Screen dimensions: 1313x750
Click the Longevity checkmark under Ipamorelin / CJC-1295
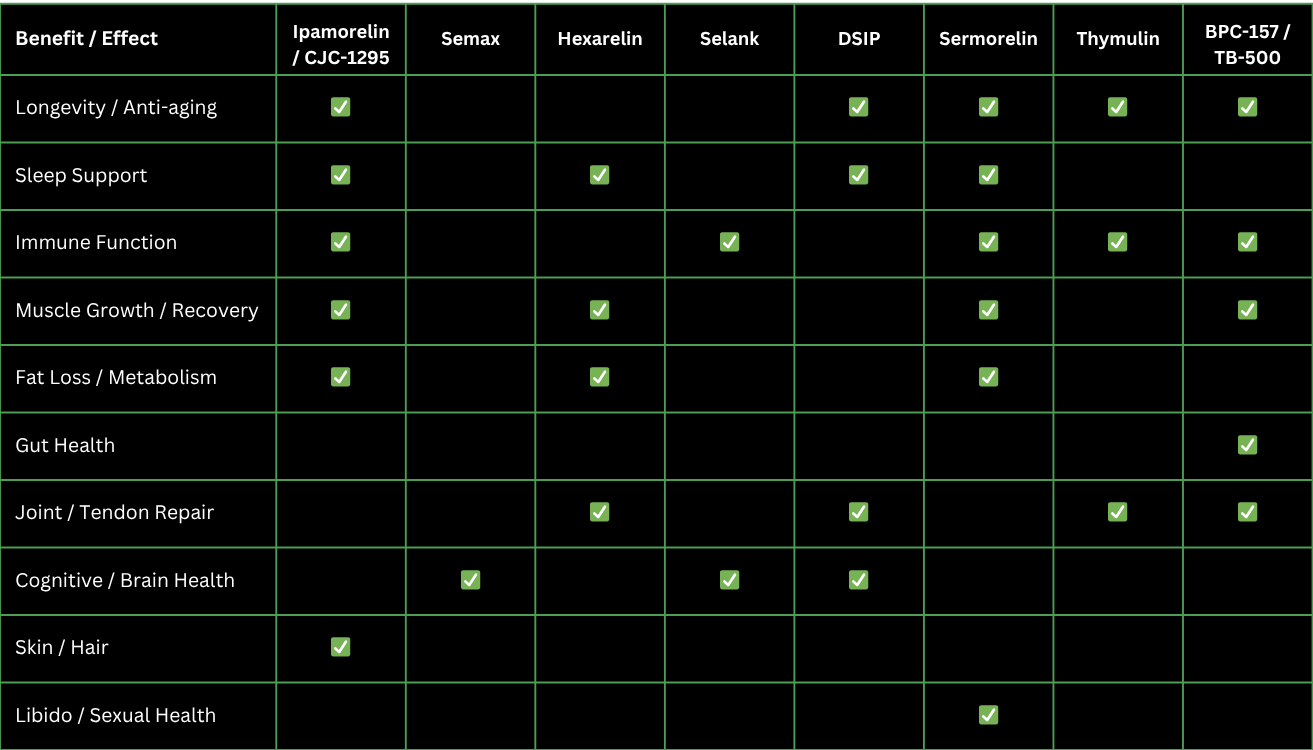(340, 107)
